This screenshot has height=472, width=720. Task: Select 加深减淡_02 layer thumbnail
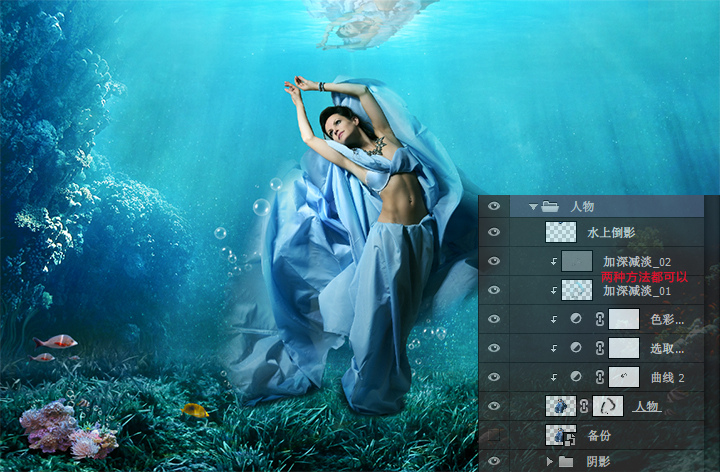click(x=577, y=261)
